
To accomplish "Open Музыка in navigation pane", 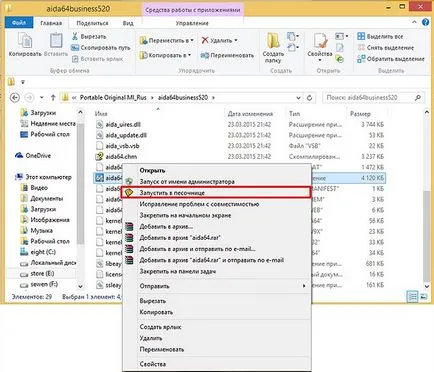I will click(36, 230).
